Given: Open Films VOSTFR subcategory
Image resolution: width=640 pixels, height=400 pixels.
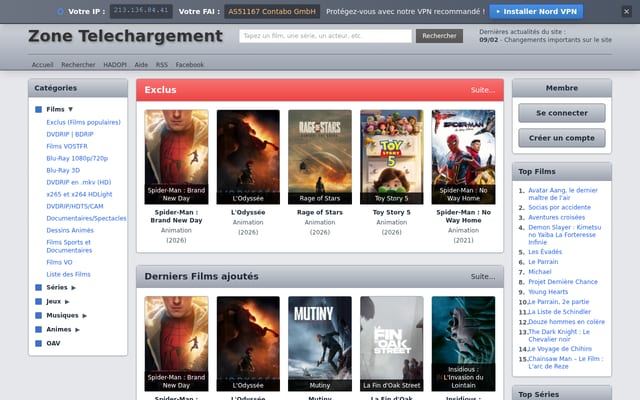Looking at the screenshot, I should click(x=67, y=146).
